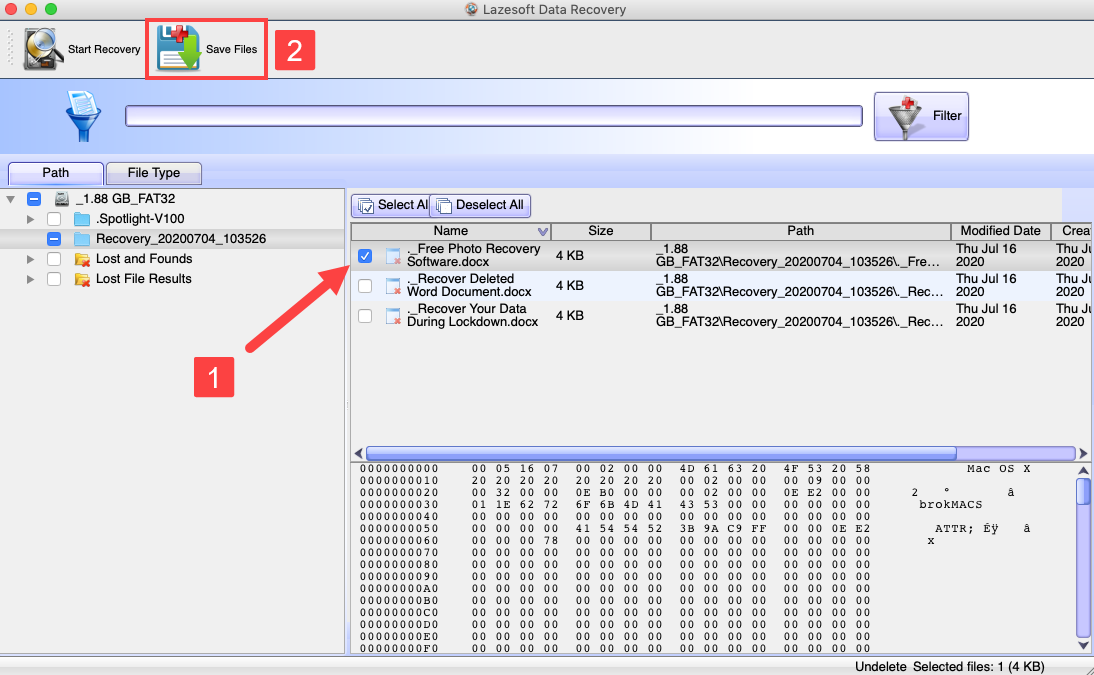Click 4 KB size of Recover Deleted Word Document.docx

coord(570,285)
